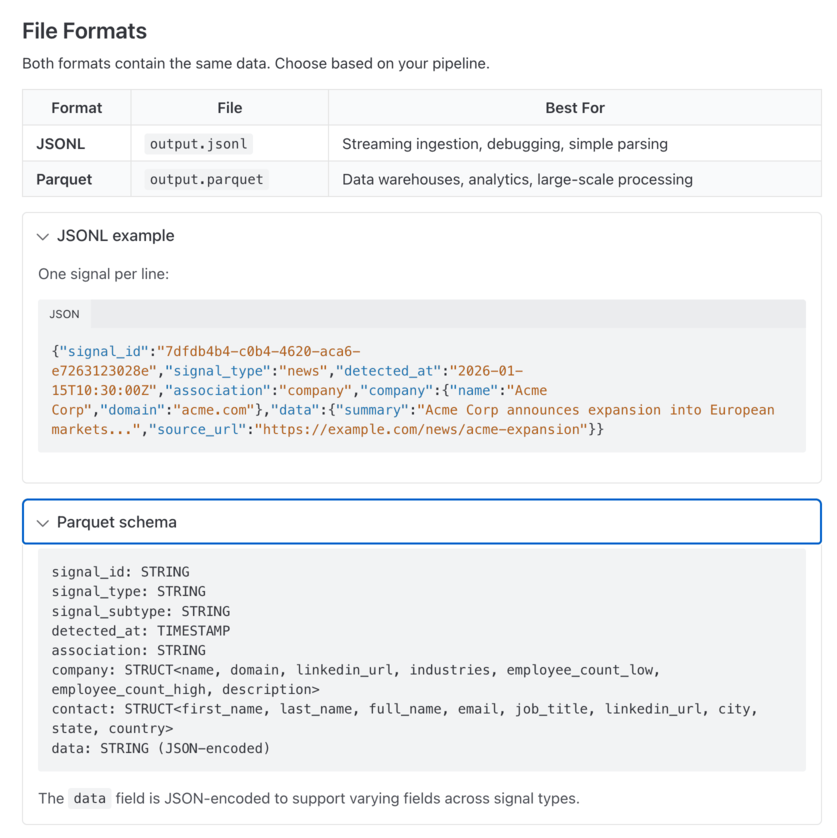Viewport: 837px width, 838px height.
Task: Click the 'data: STRING (JSON-encoded)' schema line
Action: click(160, 749)
